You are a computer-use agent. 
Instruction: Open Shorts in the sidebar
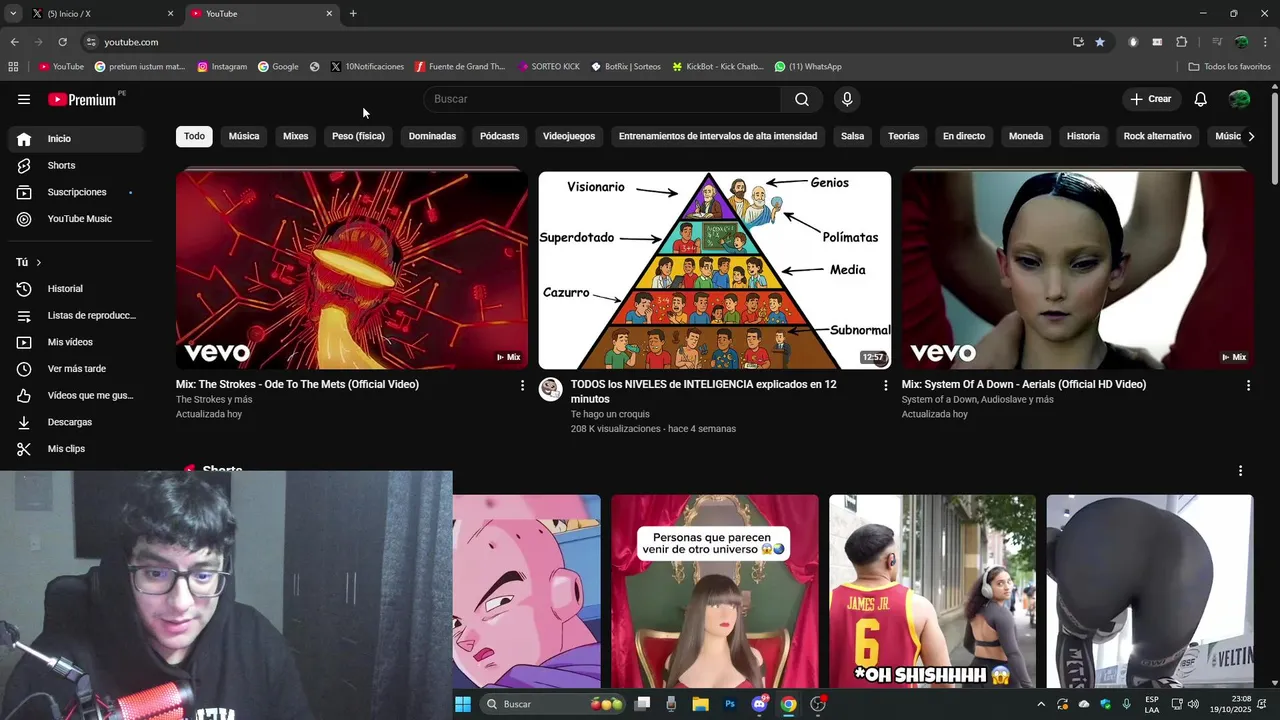pyautogui.click(x=76, y=165)
